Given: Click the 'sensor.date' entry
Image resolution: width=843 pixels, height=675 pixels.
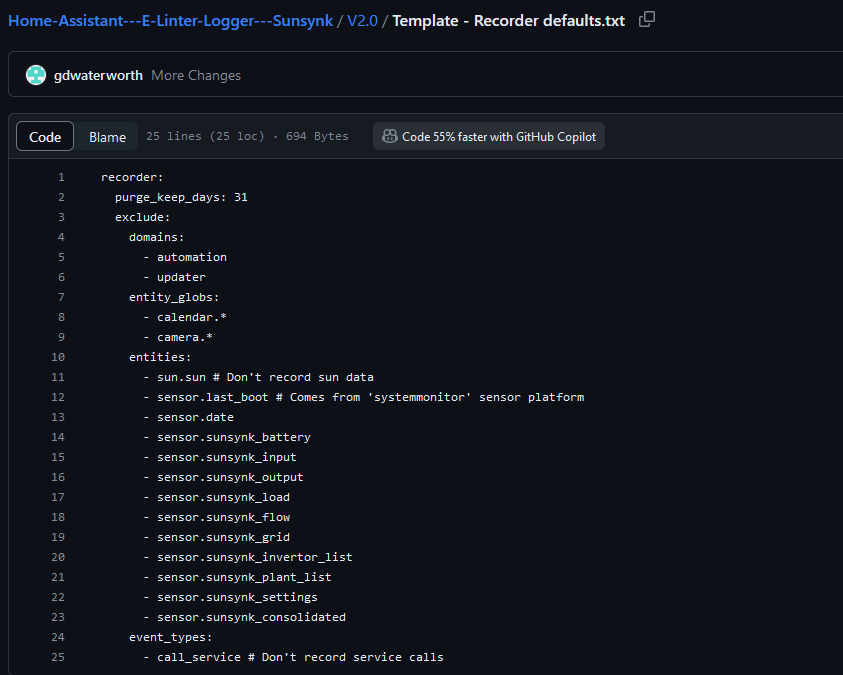Looking at the screenshot, I should tap(188, 417).
